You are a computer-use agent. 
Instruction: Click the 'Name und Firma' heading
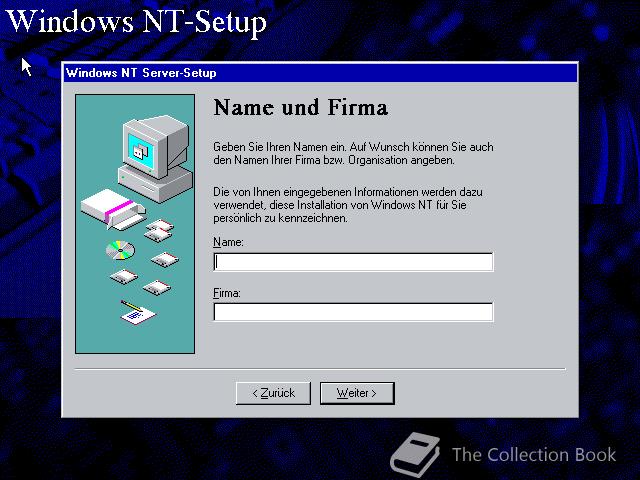pyautogui.click(x=301, y=108)
